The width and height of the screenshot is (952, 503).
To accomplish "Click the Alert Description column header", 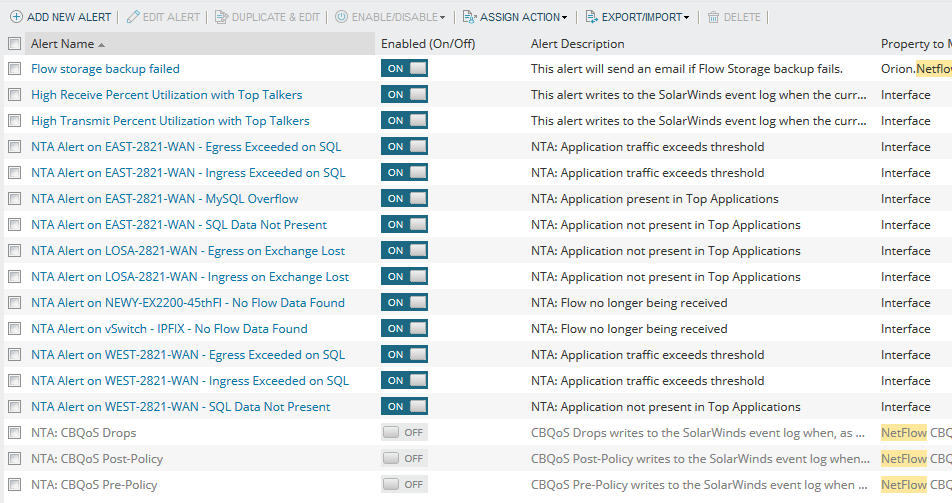I will tap(577, 44).
